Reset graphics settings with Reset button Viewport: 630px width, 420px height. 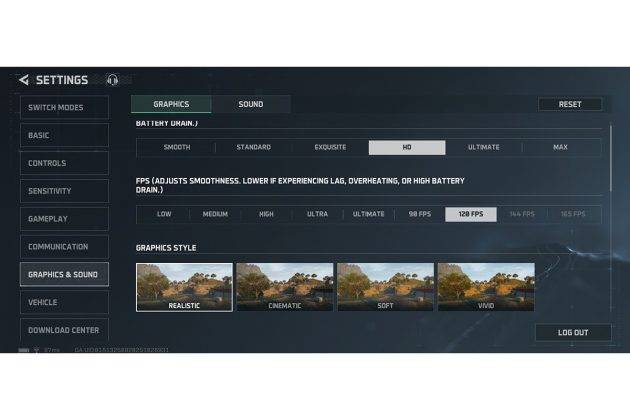tap(570, 104)
